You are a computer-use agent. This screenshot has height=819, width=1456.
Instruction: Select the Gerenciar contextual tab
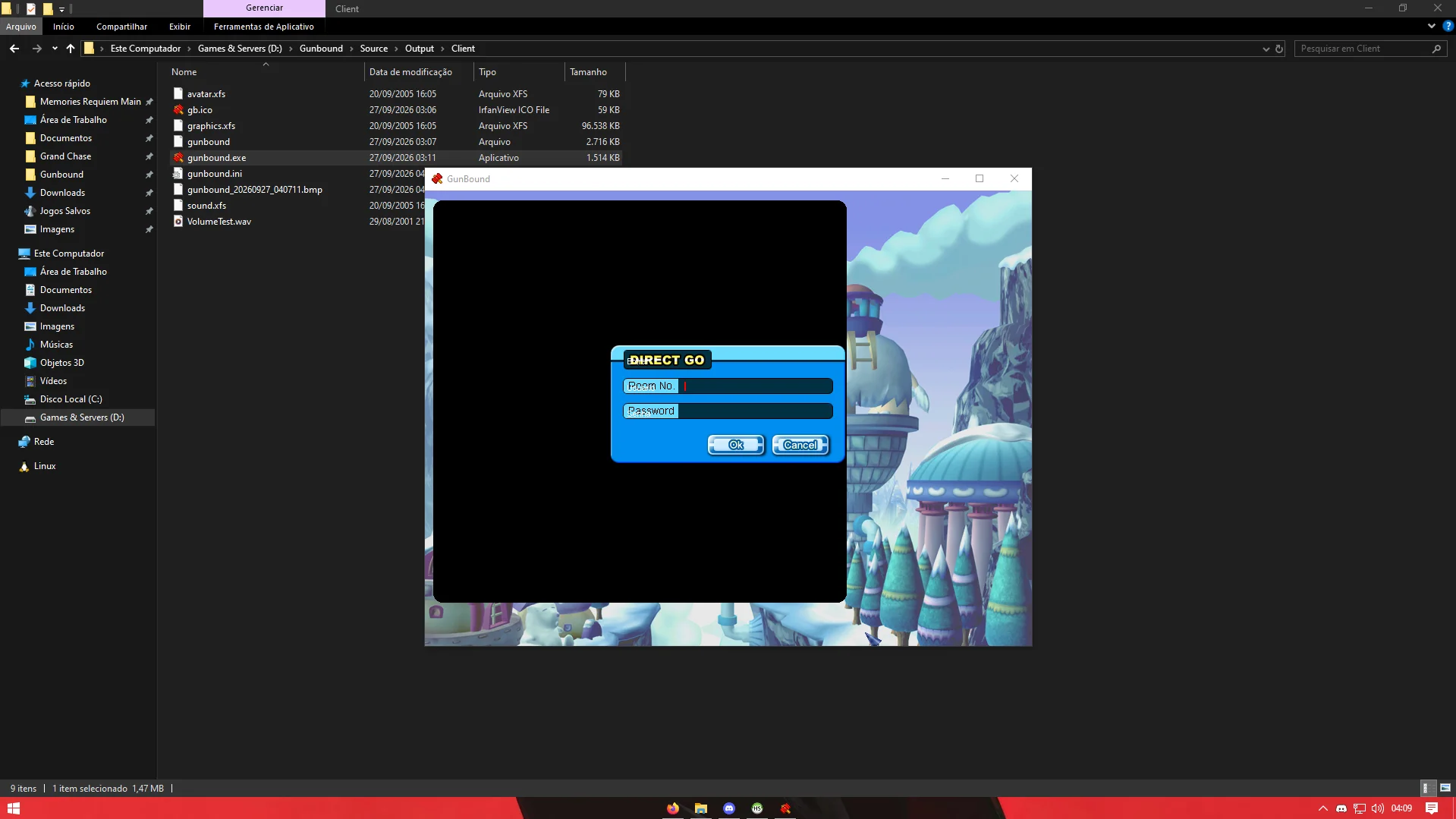(x=264, y=8)
